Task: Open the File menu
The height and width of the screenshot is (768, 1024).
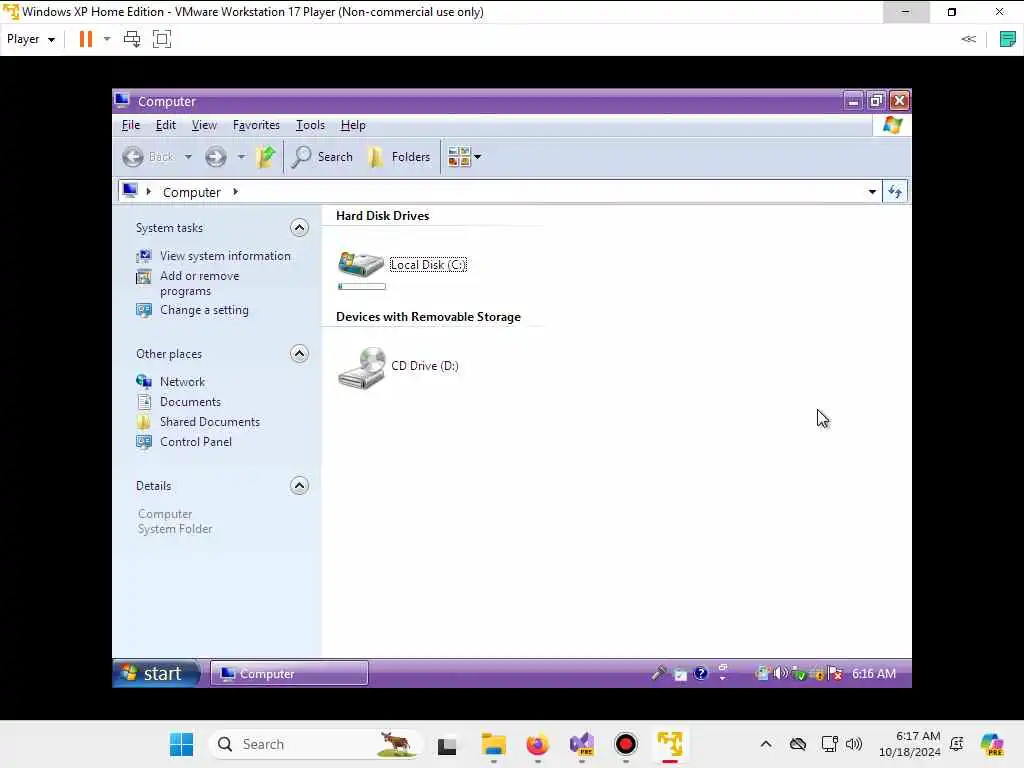Action: 131,125
